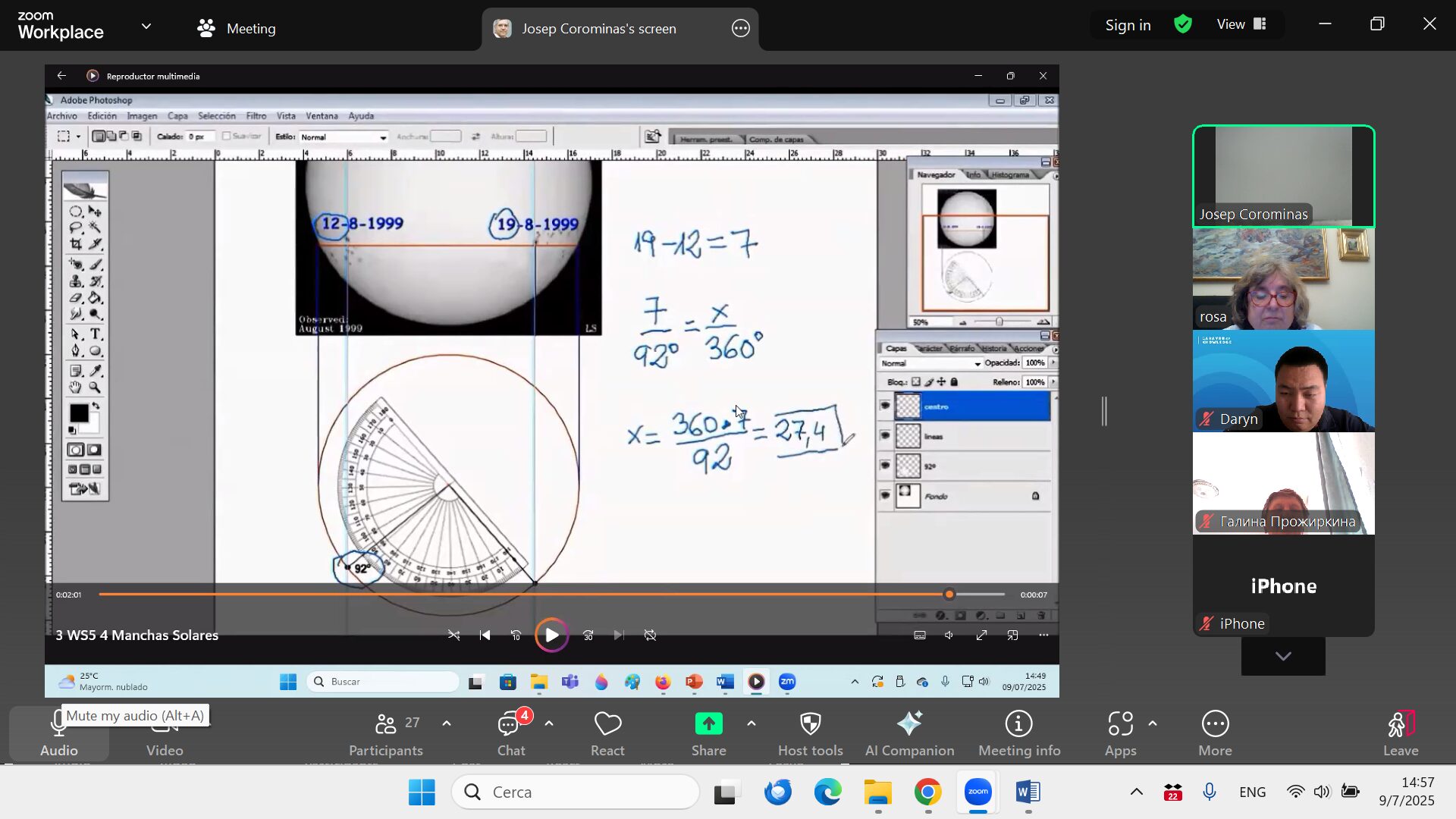Open the Archivo menu in Photoshop
This screenshot has height=819, width=1456.
62,116
